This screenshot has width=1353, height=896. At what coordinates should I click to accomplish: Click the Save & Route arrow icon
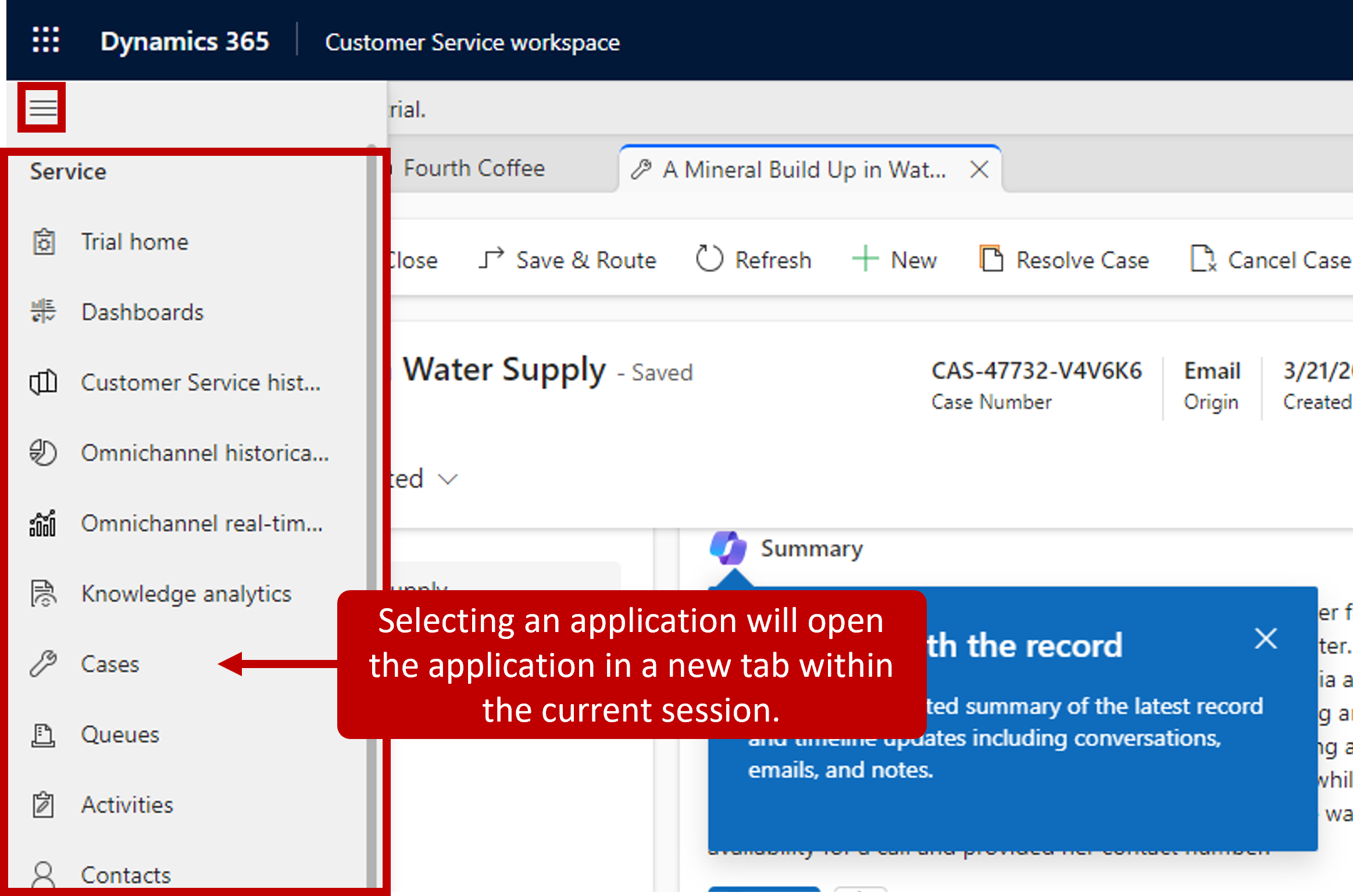[491, 259]
